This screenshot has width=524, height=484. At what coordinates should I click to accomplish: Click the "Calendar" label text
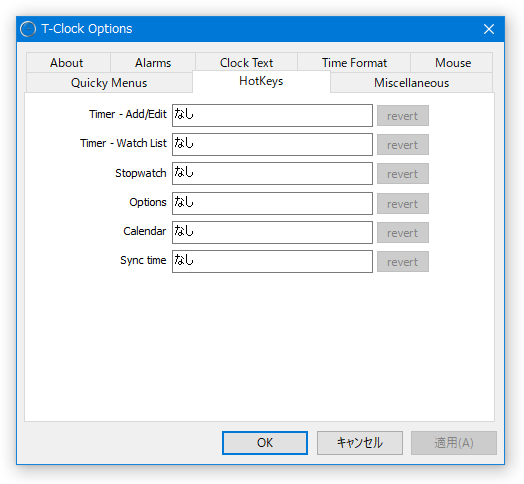pyautogui.click(x=145, y=231)
